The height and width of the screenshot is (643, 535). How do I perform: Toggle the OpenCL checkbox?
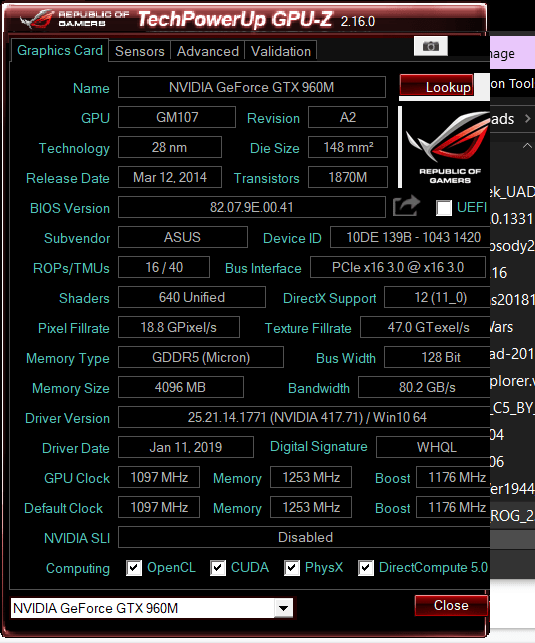134,568
